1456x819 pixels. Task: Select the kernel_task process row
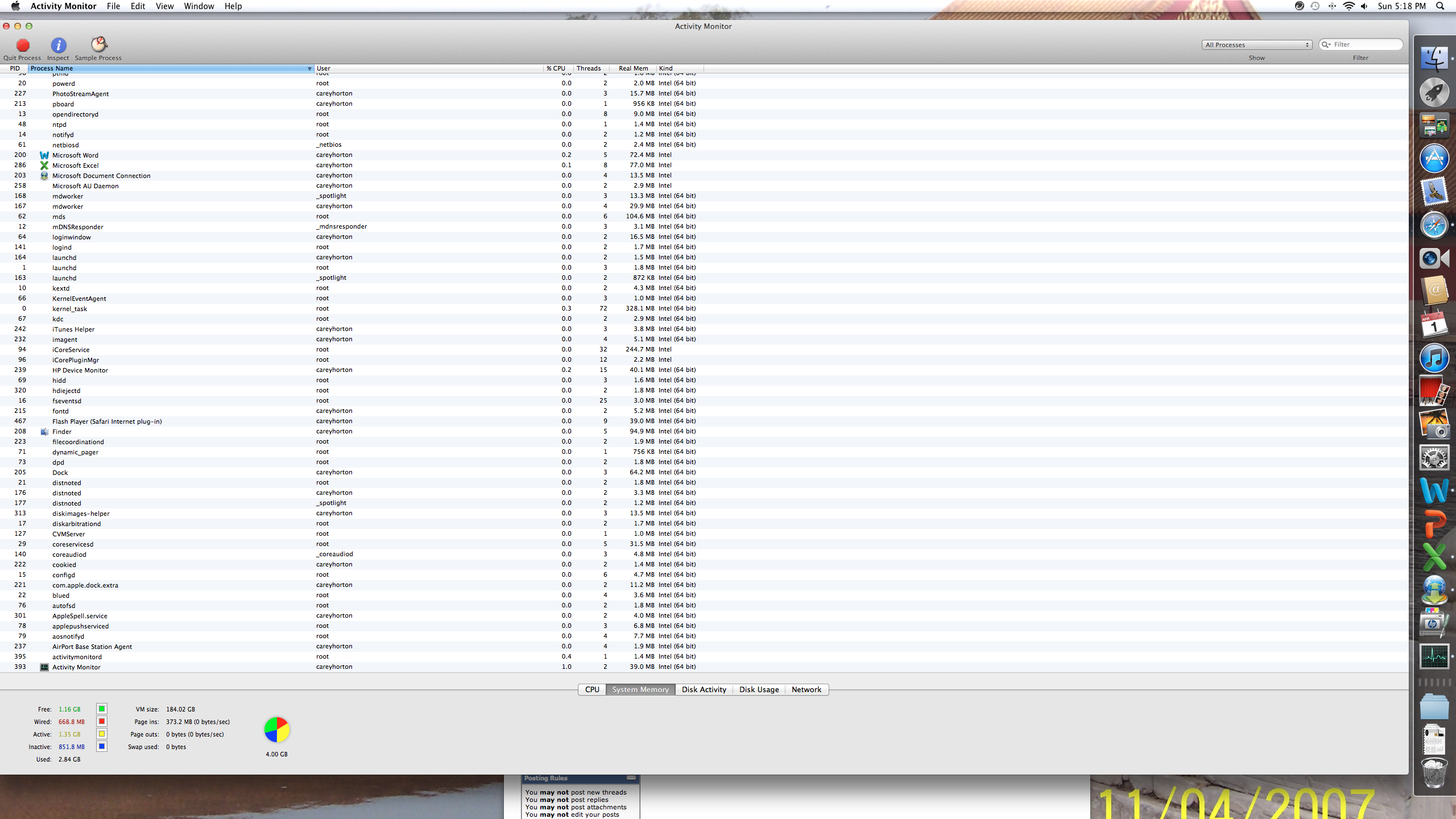(704, 309)
